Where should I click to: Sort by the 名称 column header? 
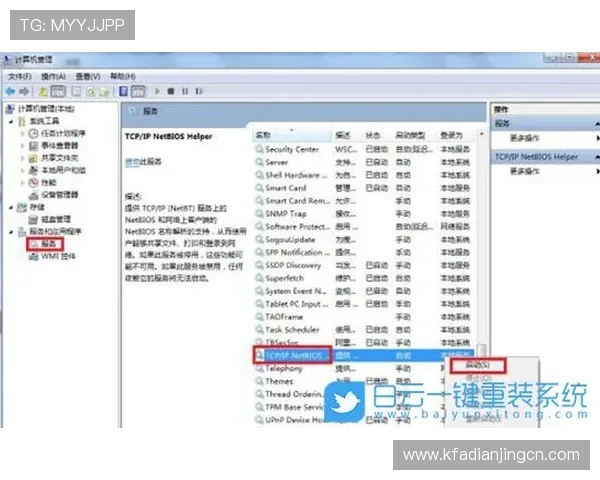[x=292, y=135]
